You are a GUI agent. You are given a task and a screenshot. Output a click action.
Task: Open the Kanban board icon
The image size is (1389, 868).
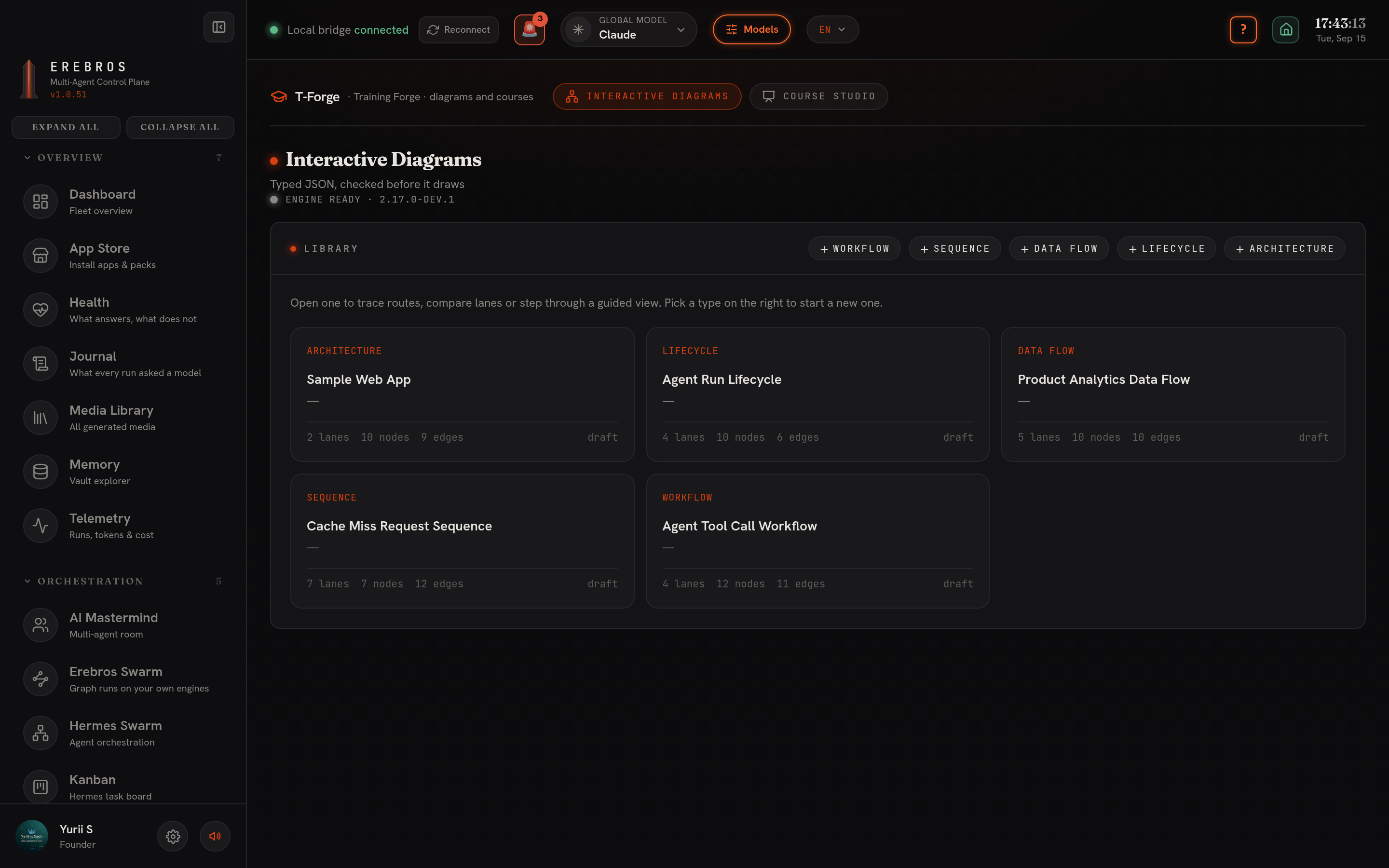(40, 787)
